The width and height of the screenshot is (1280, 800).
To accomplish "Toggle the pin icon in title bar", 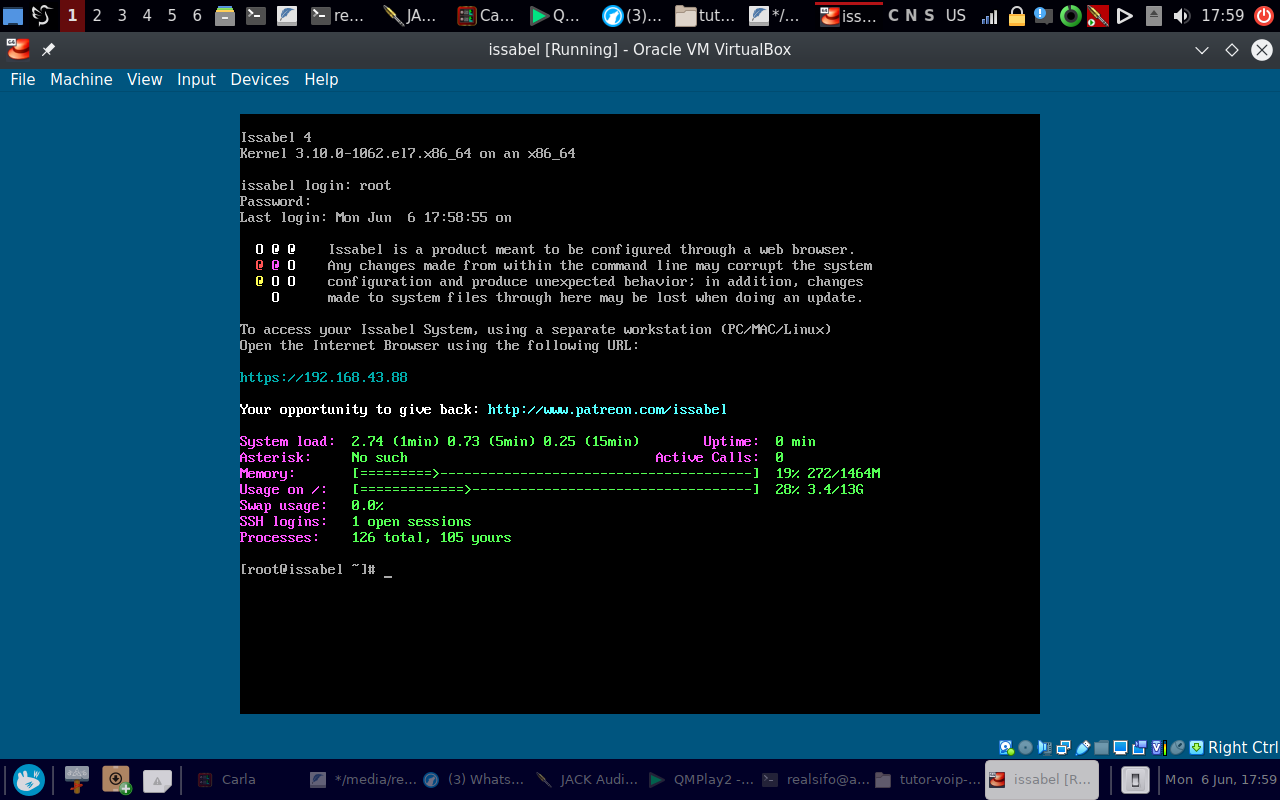I will (x=48, y=50).
